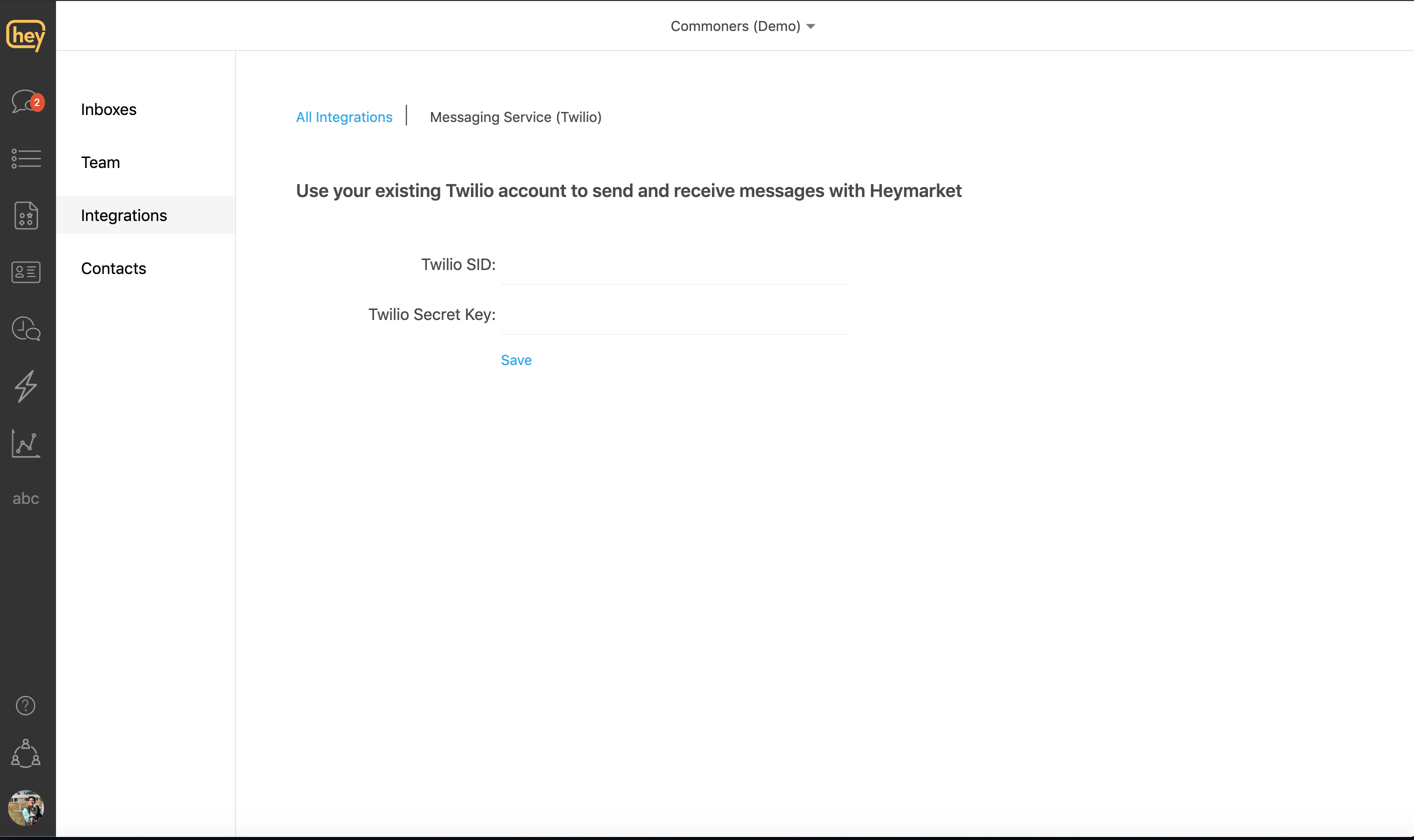Expand the Commoners (Demo) account dropdown
Image resolution: width=1414 pixels, height=840 pixels.
742,26
